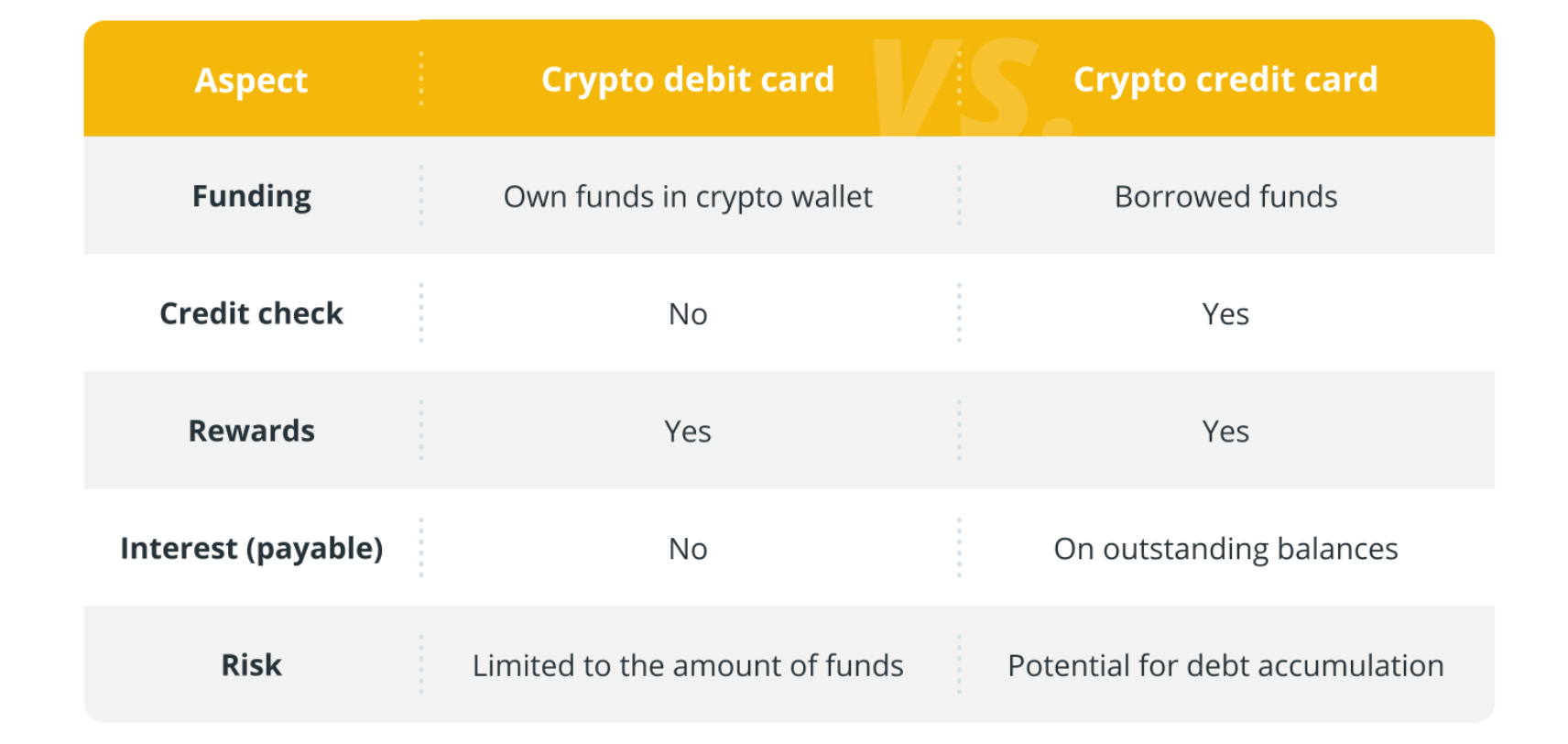
Task: Click credit card 'Yes' in Rewards row
Action: click(x=1225, y=432)
